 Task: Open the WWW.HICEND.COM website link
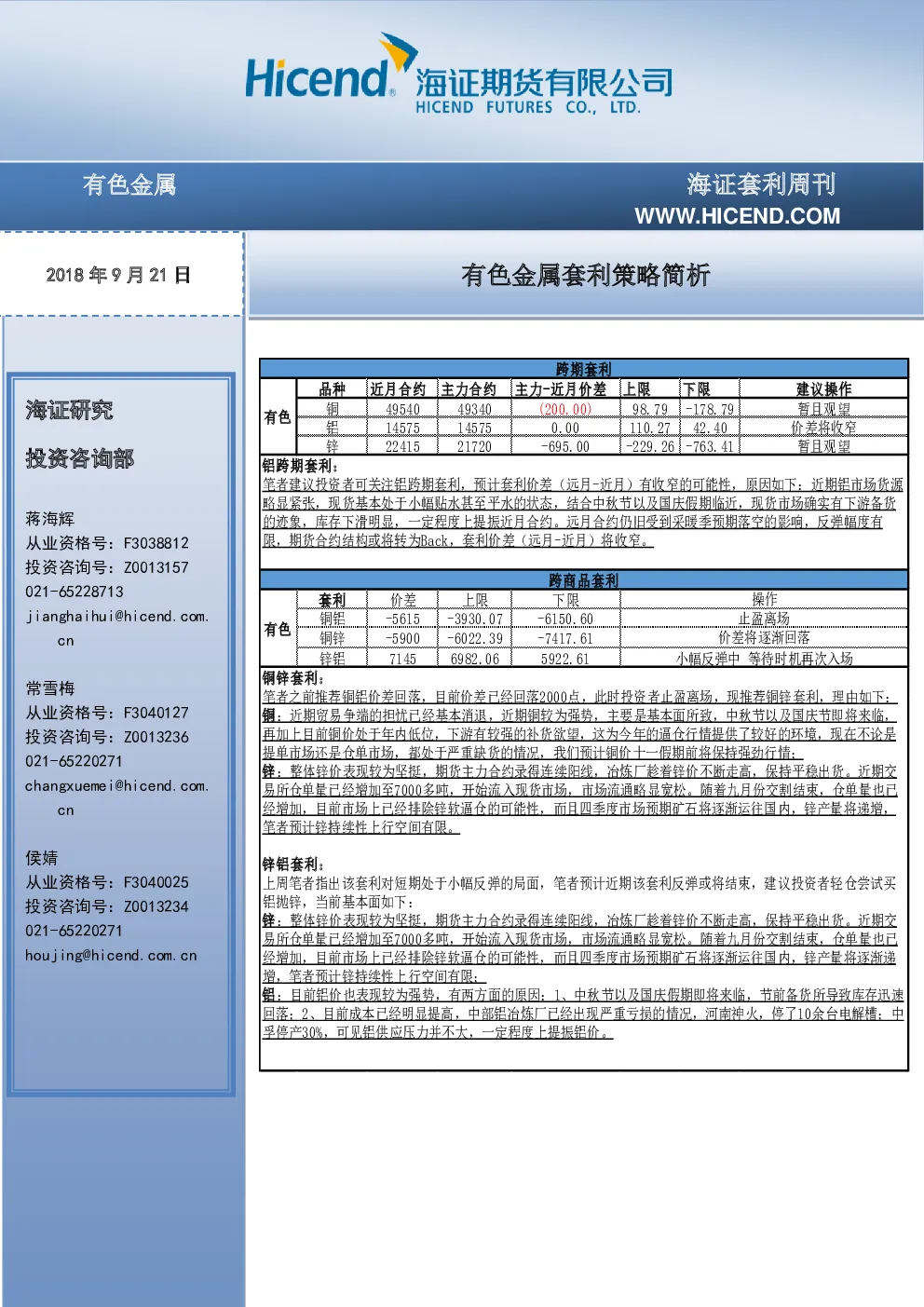pyautogui.click(x=738, y=216)
